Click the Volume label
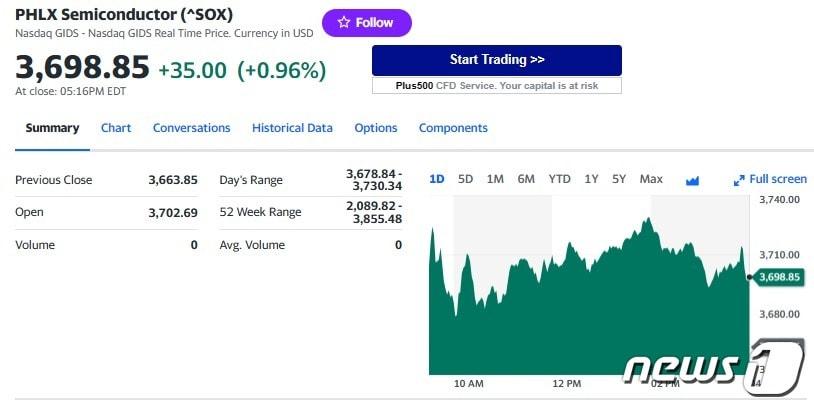The image size is (814, 408). pyautogui.click(x=35, y=245)
